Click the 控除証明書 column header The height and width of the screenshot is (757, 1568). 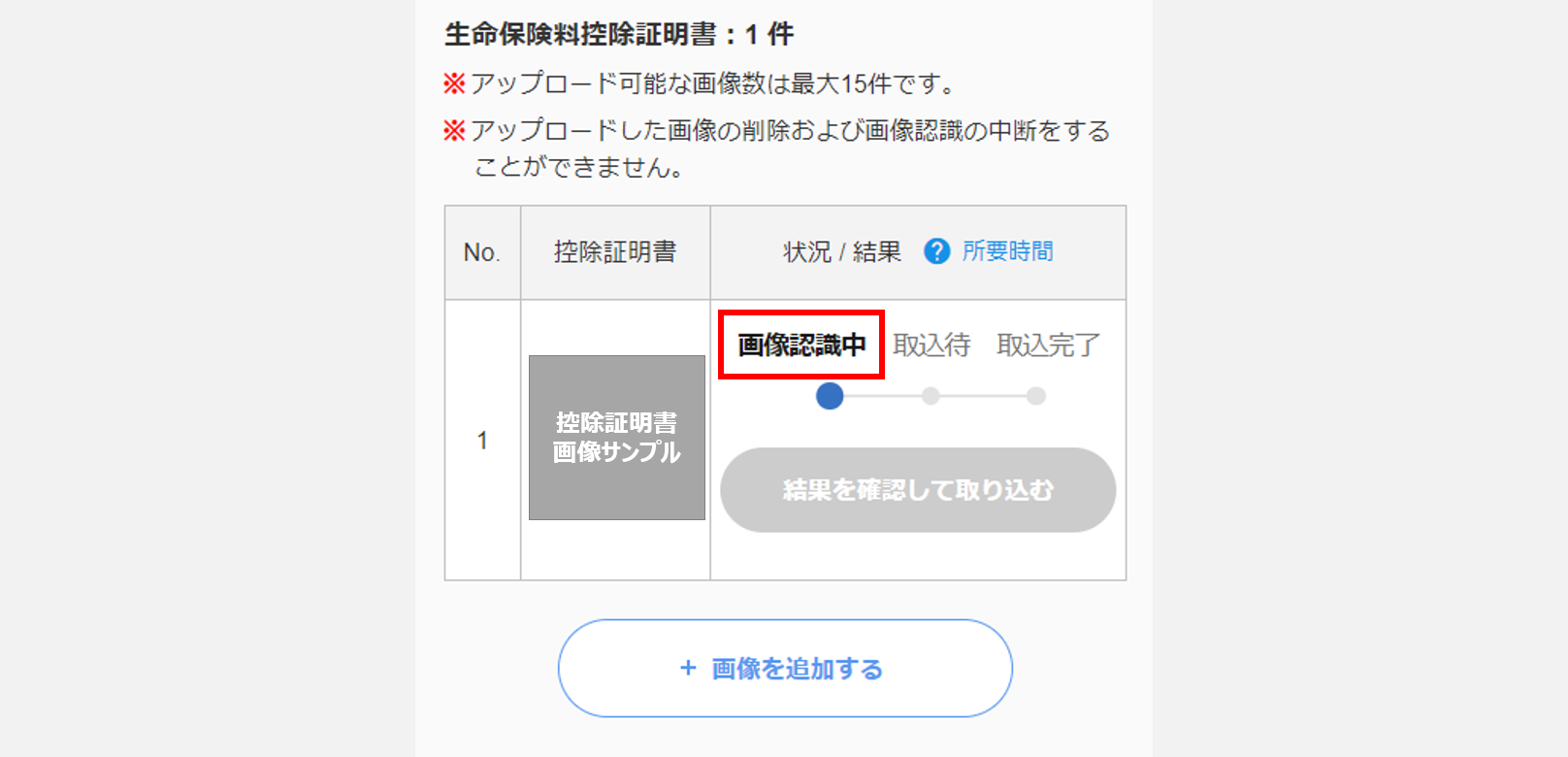coord(615,252)
